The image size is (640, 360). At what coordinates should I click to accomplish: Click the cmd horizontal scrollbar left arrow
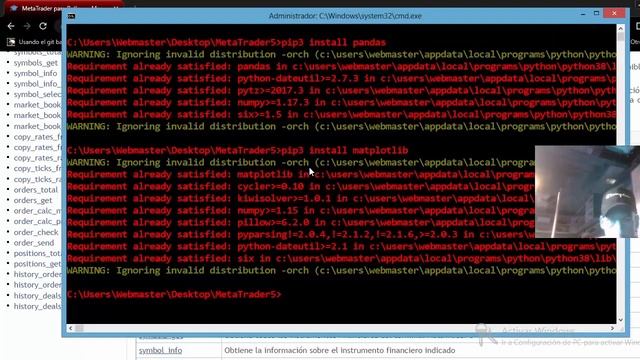(71, 328)
